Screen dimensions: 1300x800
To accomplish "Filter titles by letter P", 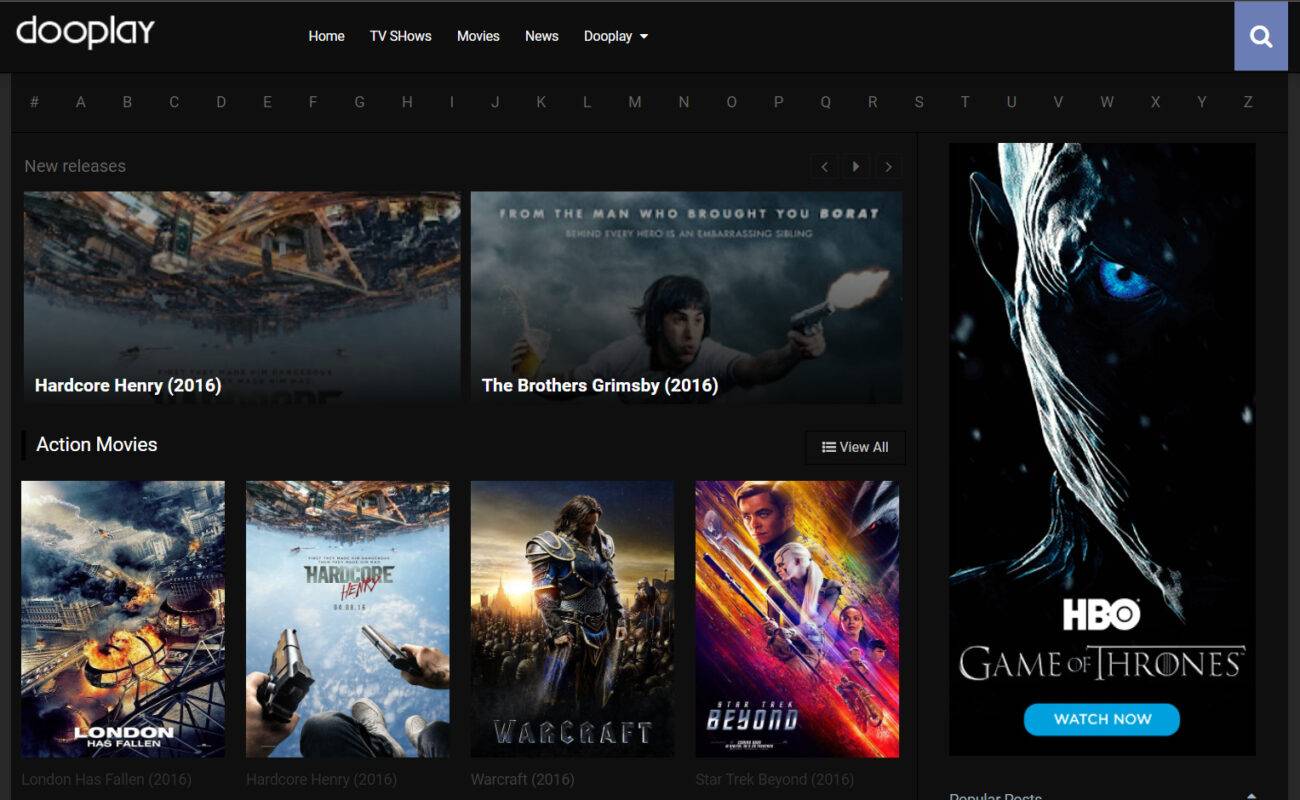I will click(779, 102).
